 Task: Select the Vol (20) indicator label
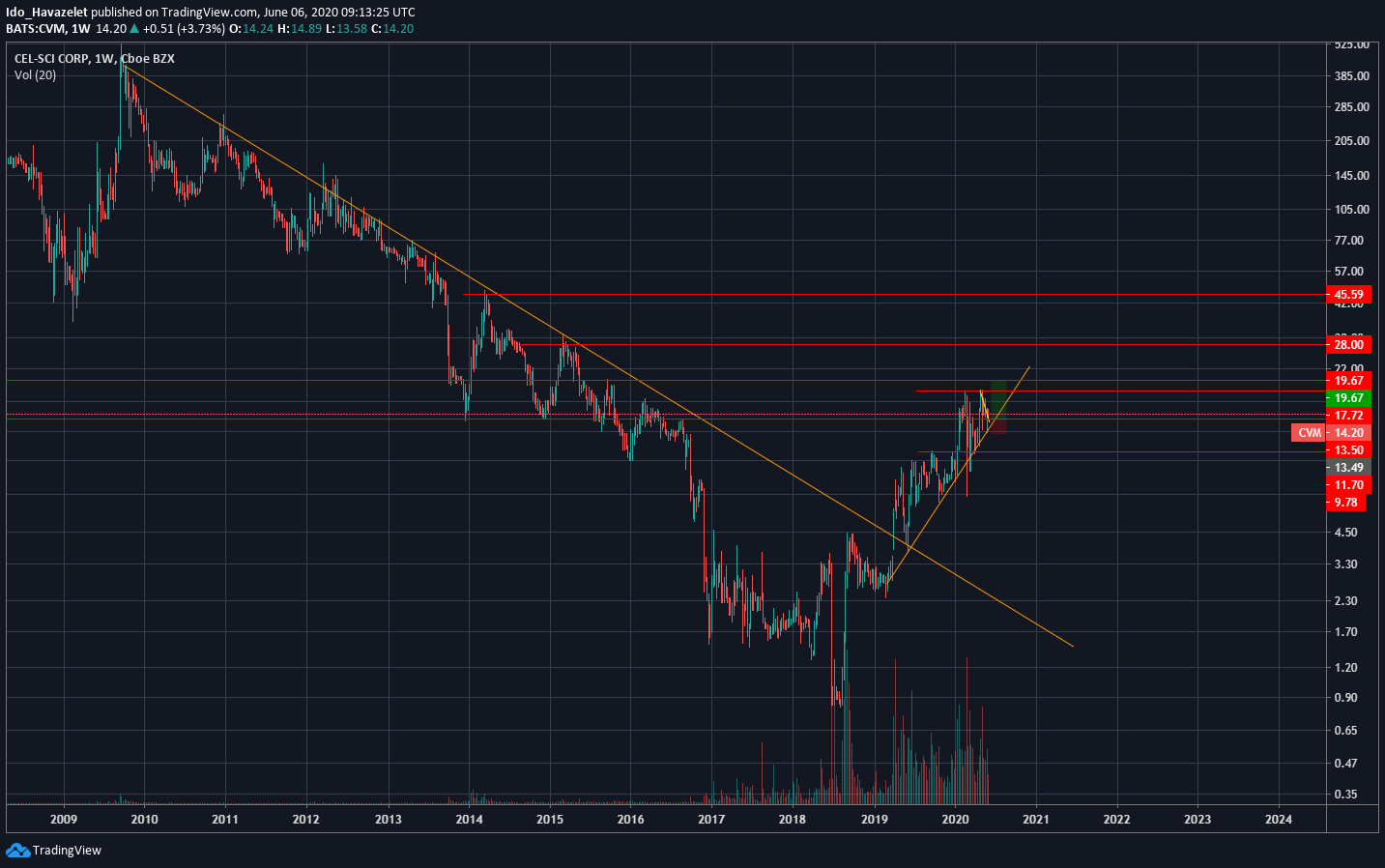point(35,75)
